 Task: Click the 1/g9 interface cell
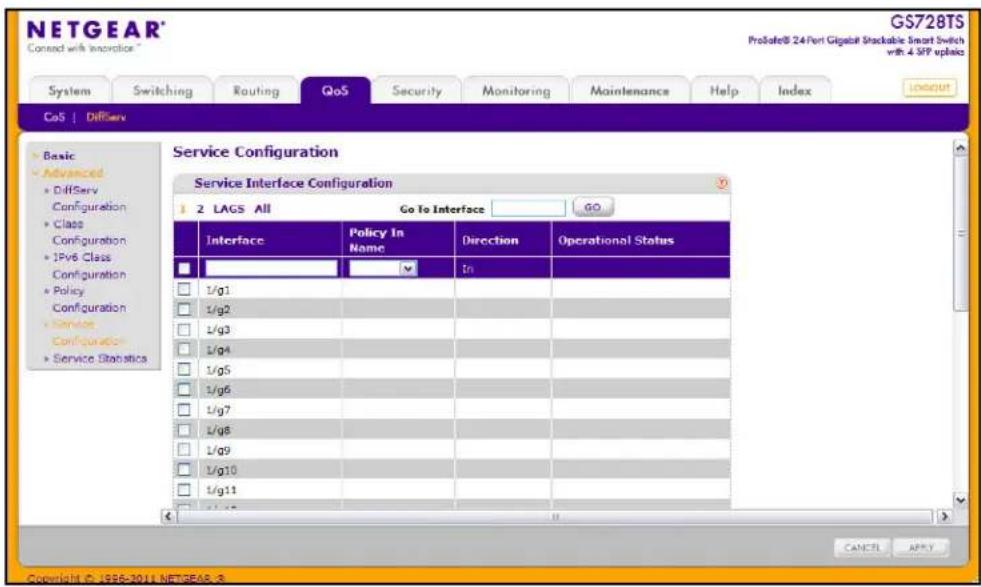(x=270, y=450)
